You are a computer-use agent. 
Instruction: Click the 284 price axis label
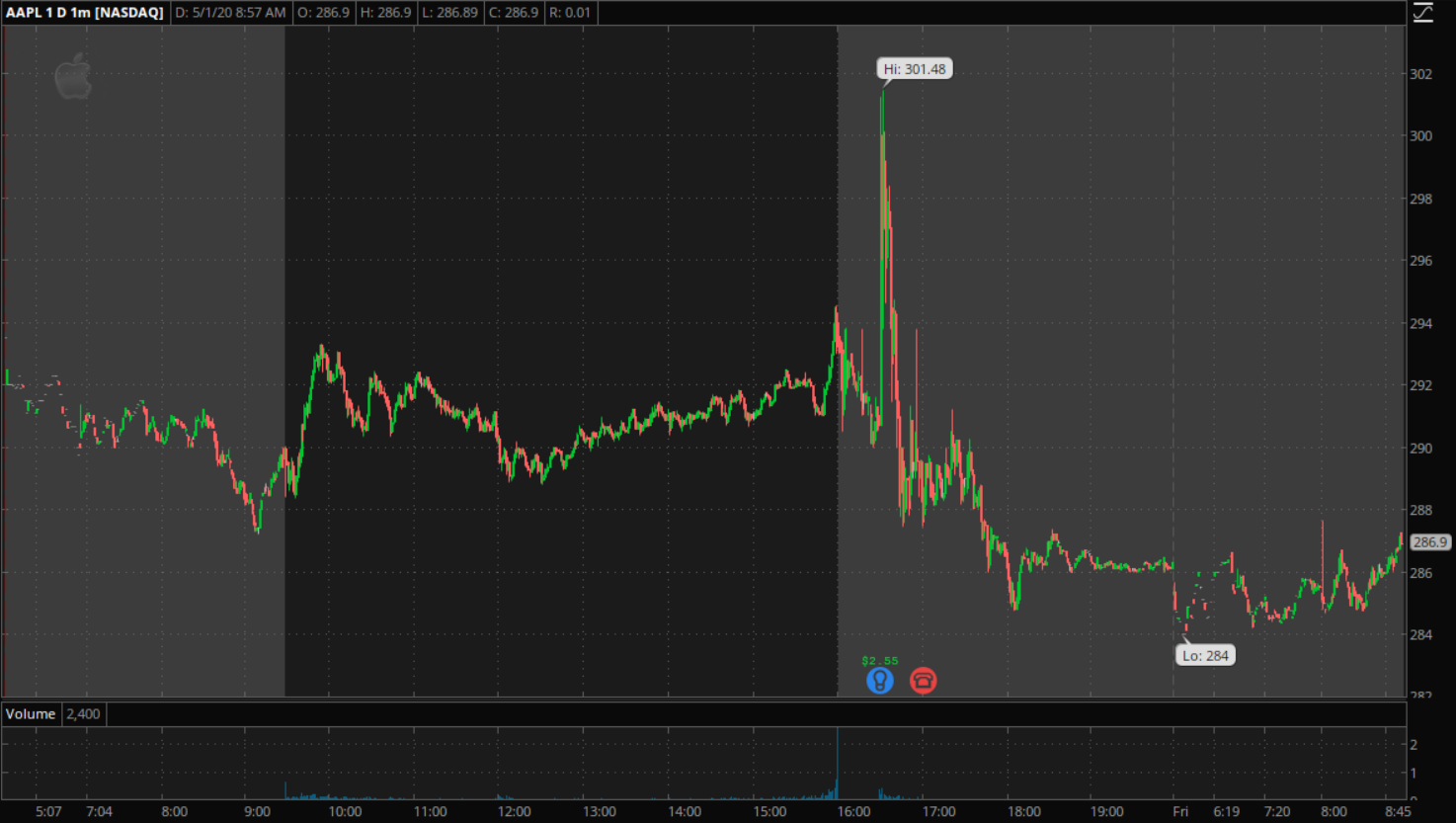pos(1420,635)
